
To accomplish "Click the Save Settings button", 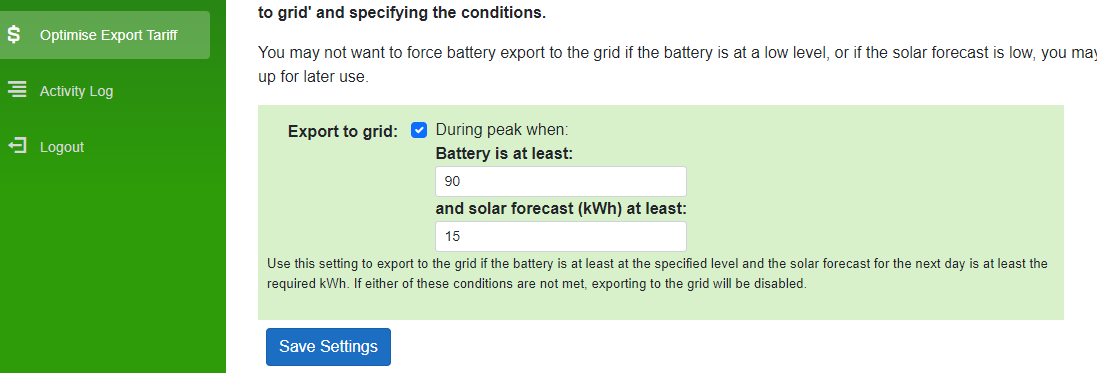I will click(328, 346).
